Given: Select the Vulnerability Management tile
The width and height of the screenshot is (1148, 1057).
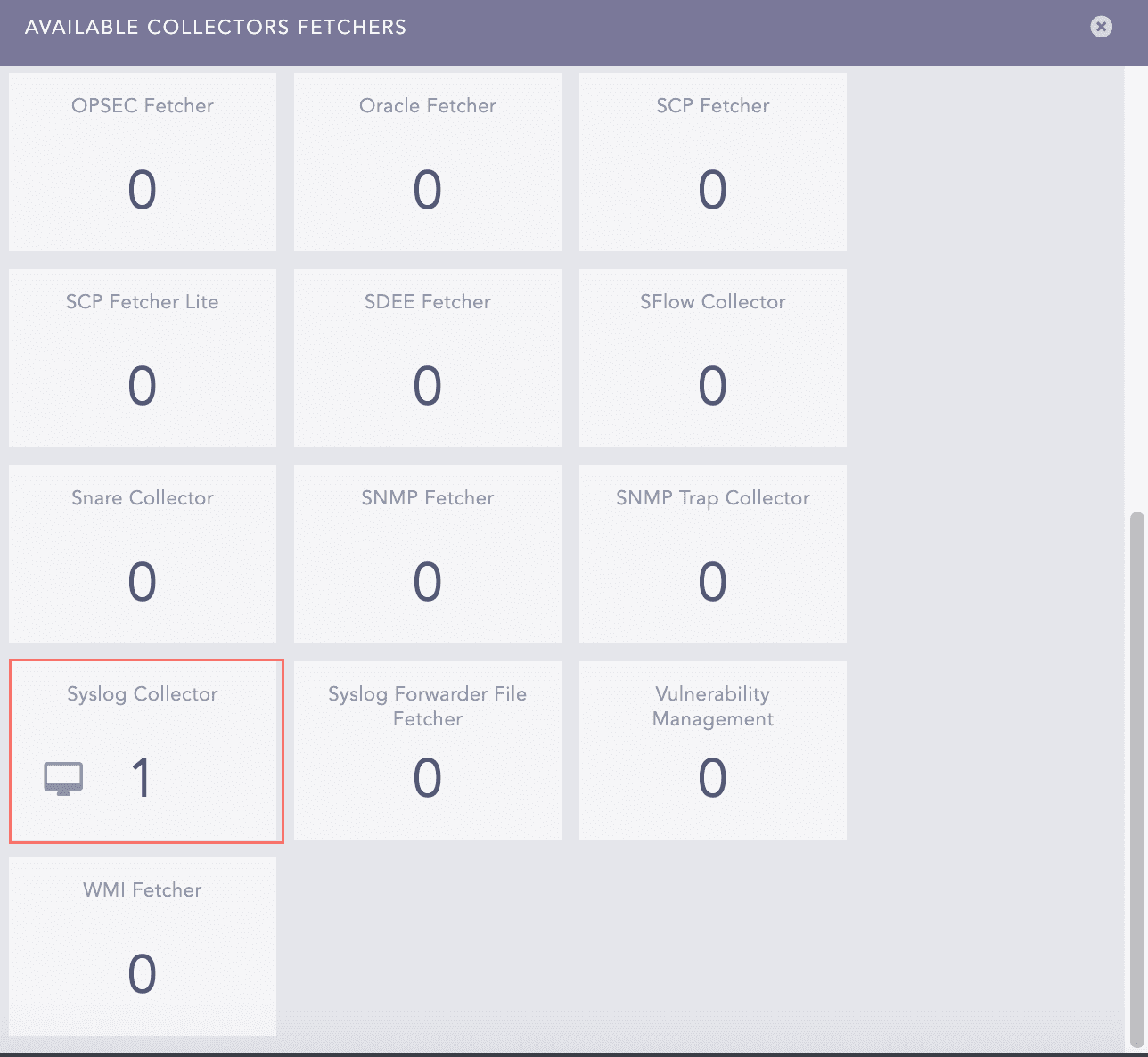Looking at the screenshot, I should (x=713, y=750).
